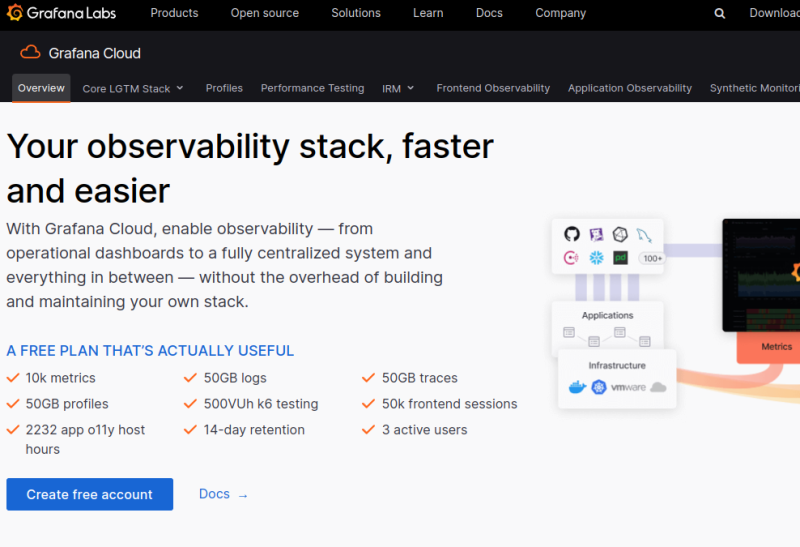Click the Grafana Cloud orange cloud icon
The width and height of the screenshot is (800, 547).
(30, 53)
